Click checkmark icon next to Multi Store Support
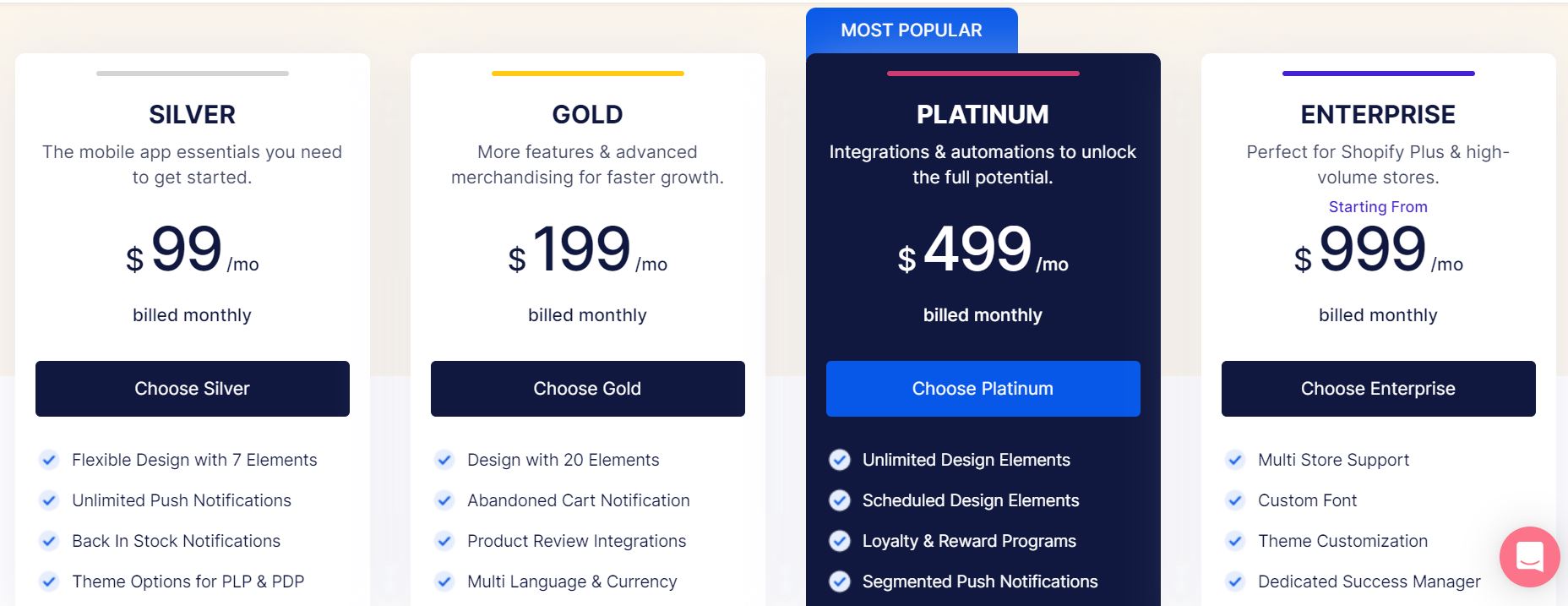 tap(1235, 460)
